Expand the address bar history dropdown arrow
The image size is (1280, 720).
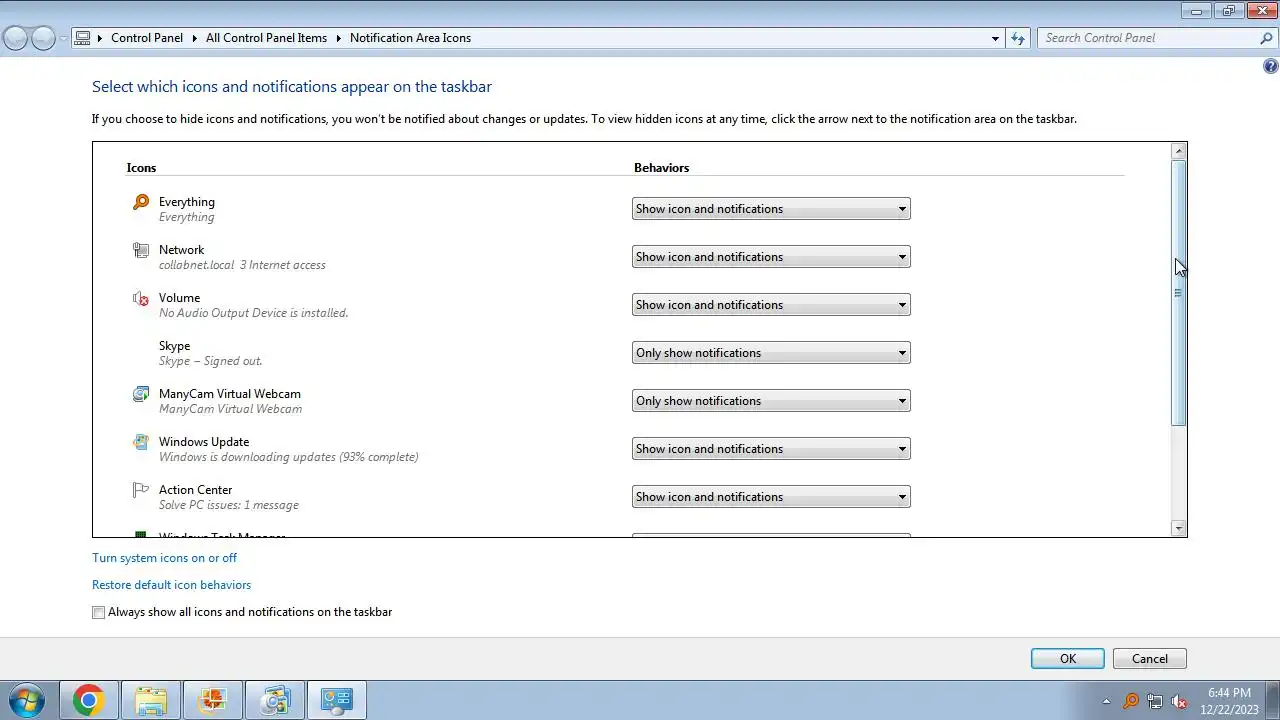click(x=995, y=38)
